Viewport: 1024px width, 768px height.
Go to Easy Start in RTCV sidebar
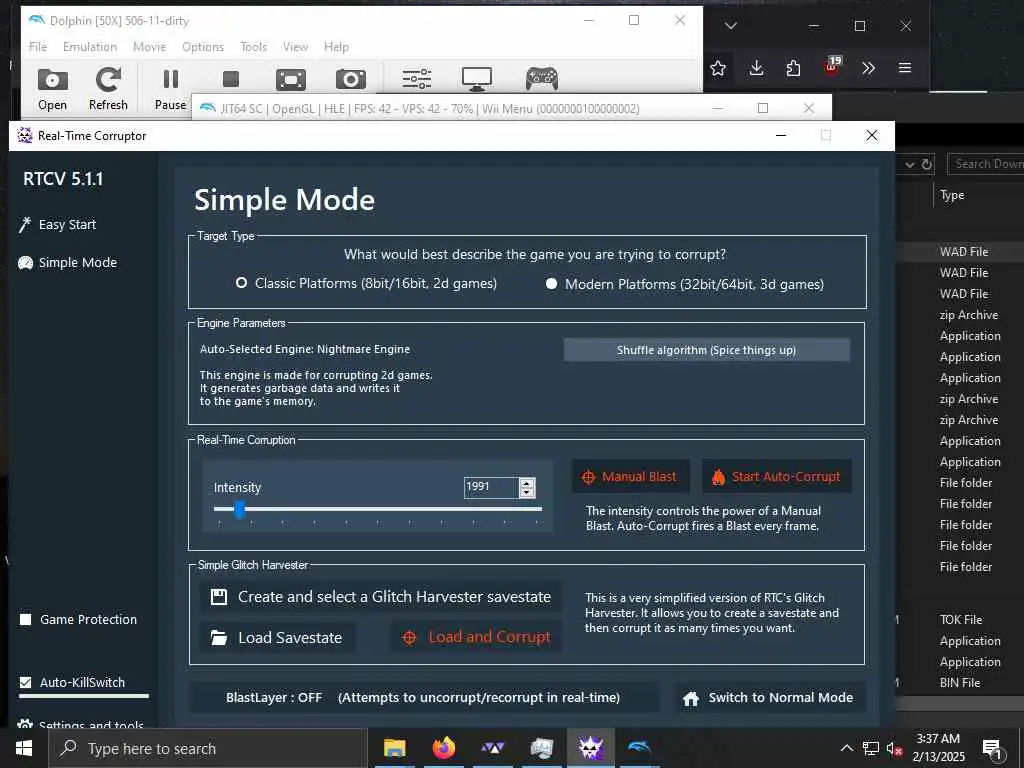[x=57, y=225]
